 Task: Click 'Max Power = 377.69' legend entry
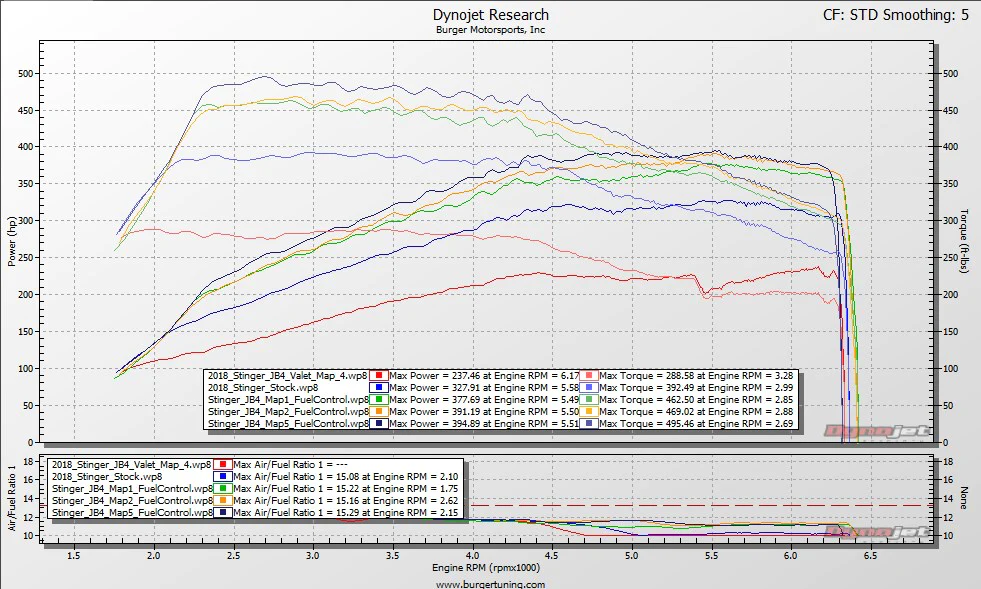tap(484, 399)
